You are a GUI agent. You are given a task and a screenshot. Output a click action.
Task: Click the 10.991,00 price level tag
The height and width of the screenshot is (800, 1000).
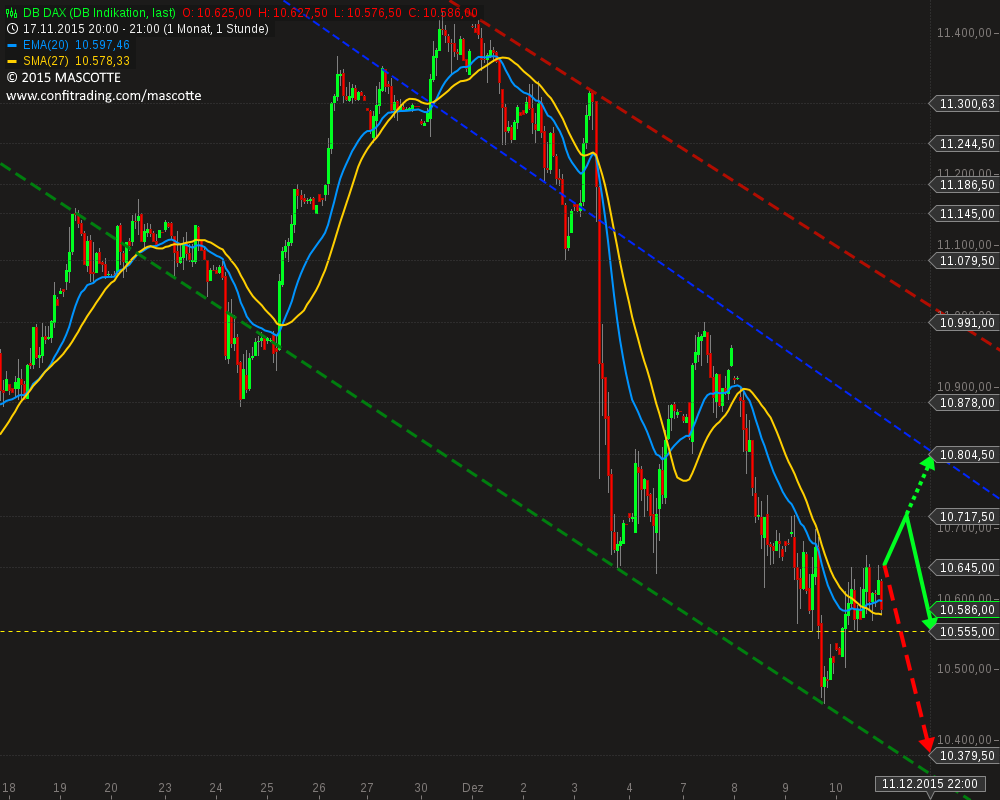coord(964,323)
